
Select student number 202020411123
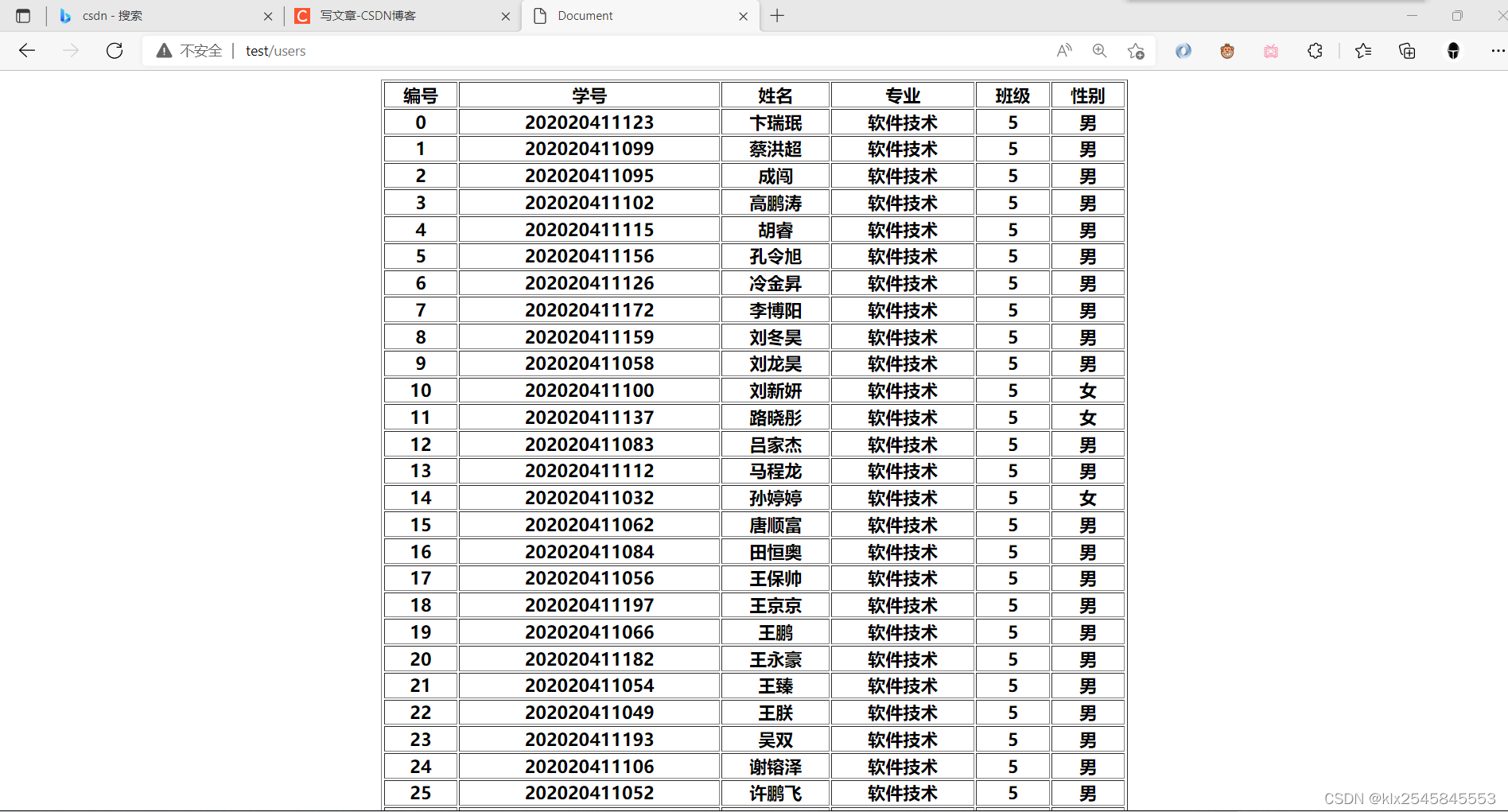coord(589,122)
